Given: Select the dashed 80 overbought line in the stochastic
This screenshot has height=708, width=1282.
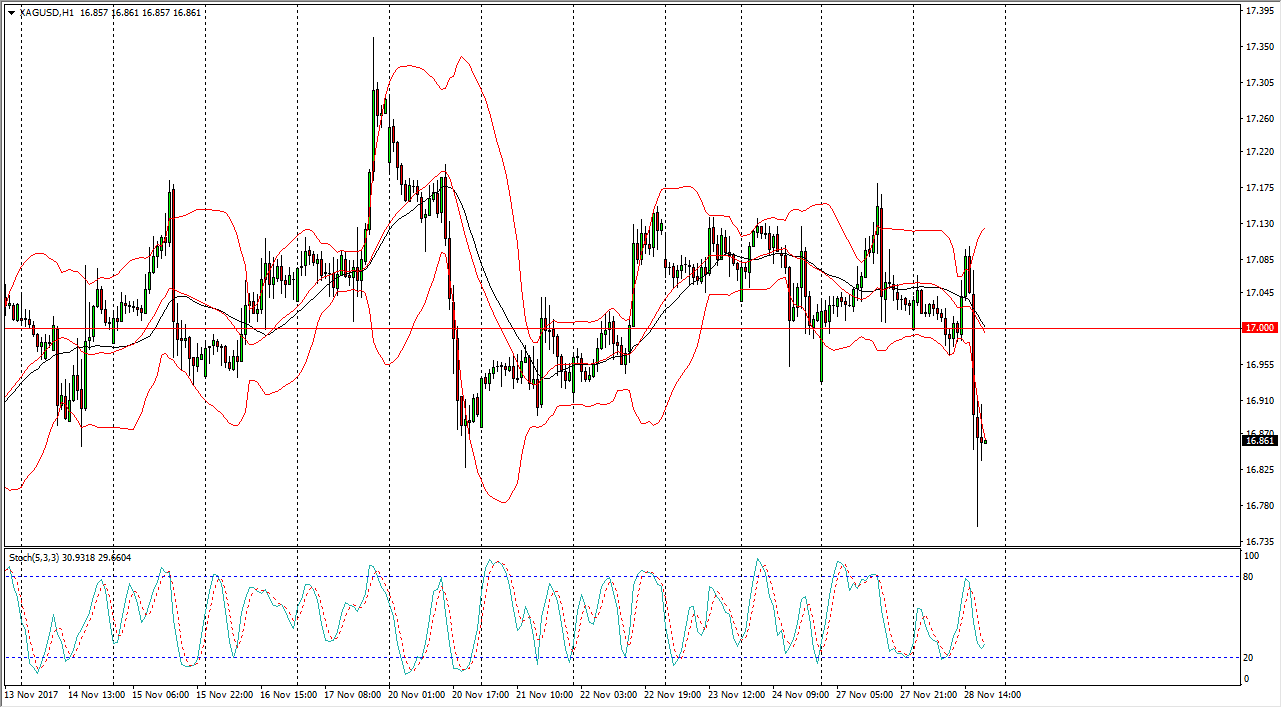Looking at the screenshot, I should click(620, 577).
